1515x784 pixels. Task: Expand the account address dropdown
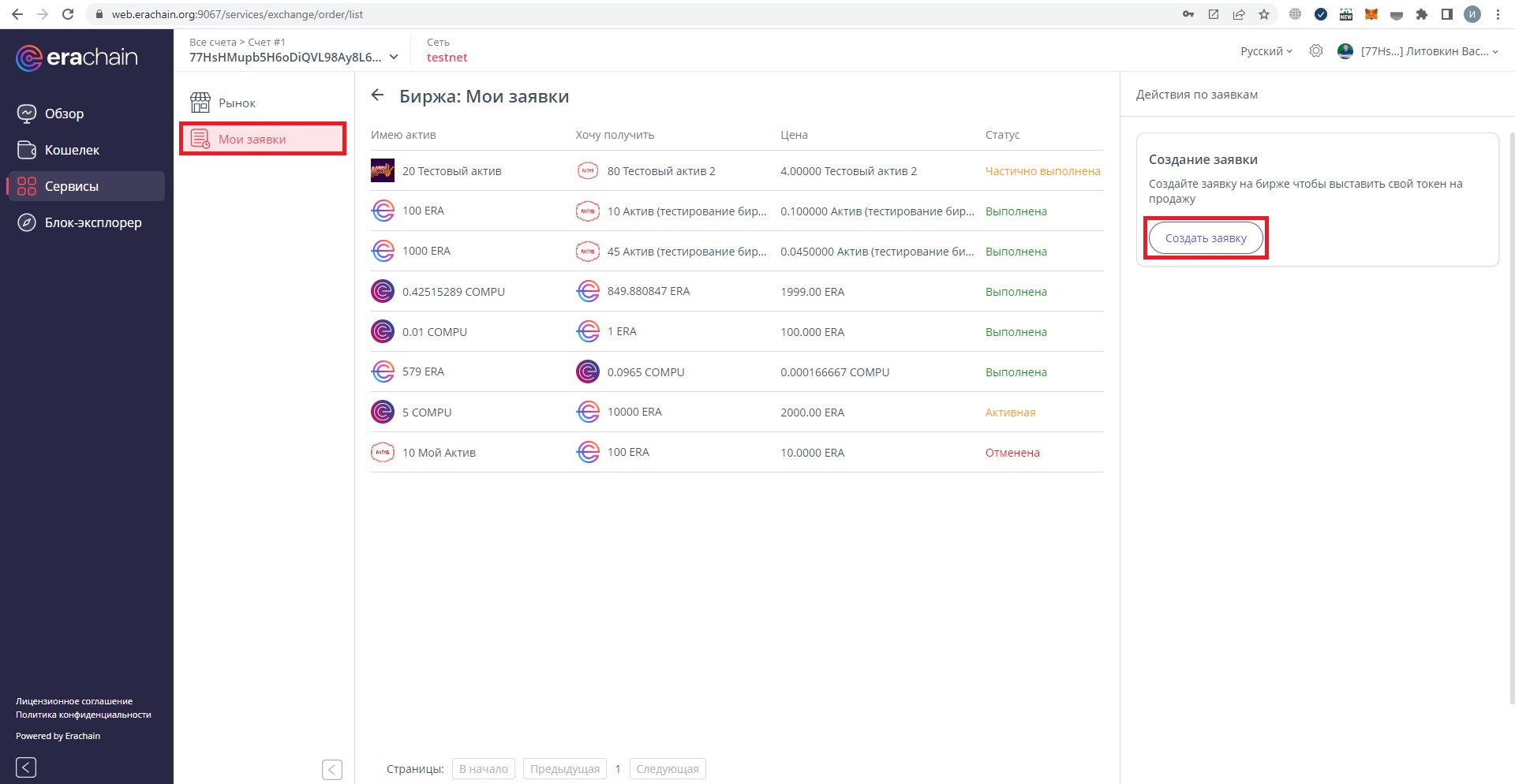click(394, 57)
